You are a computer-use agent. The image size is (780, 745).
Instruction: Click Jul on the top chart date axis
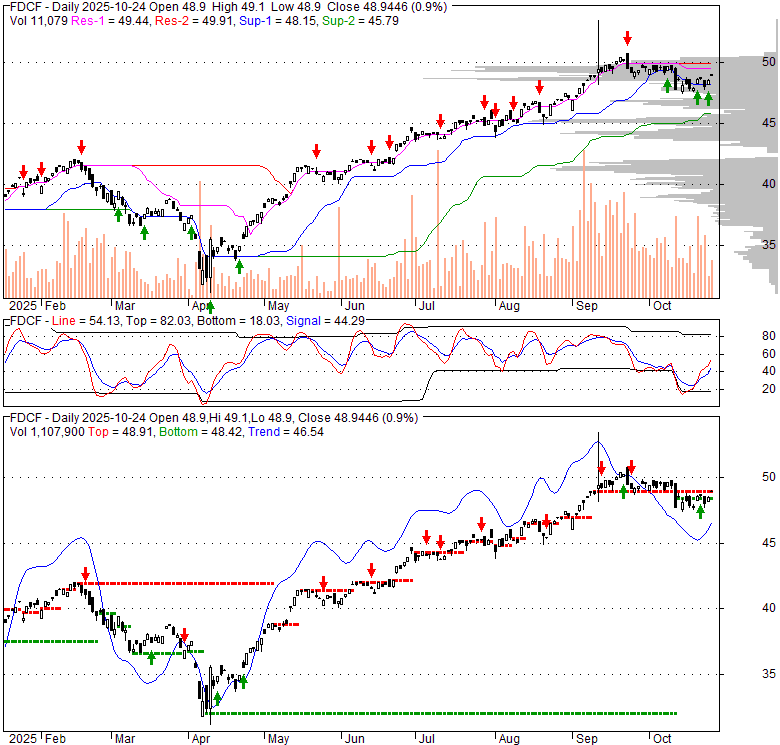[427, 306]
